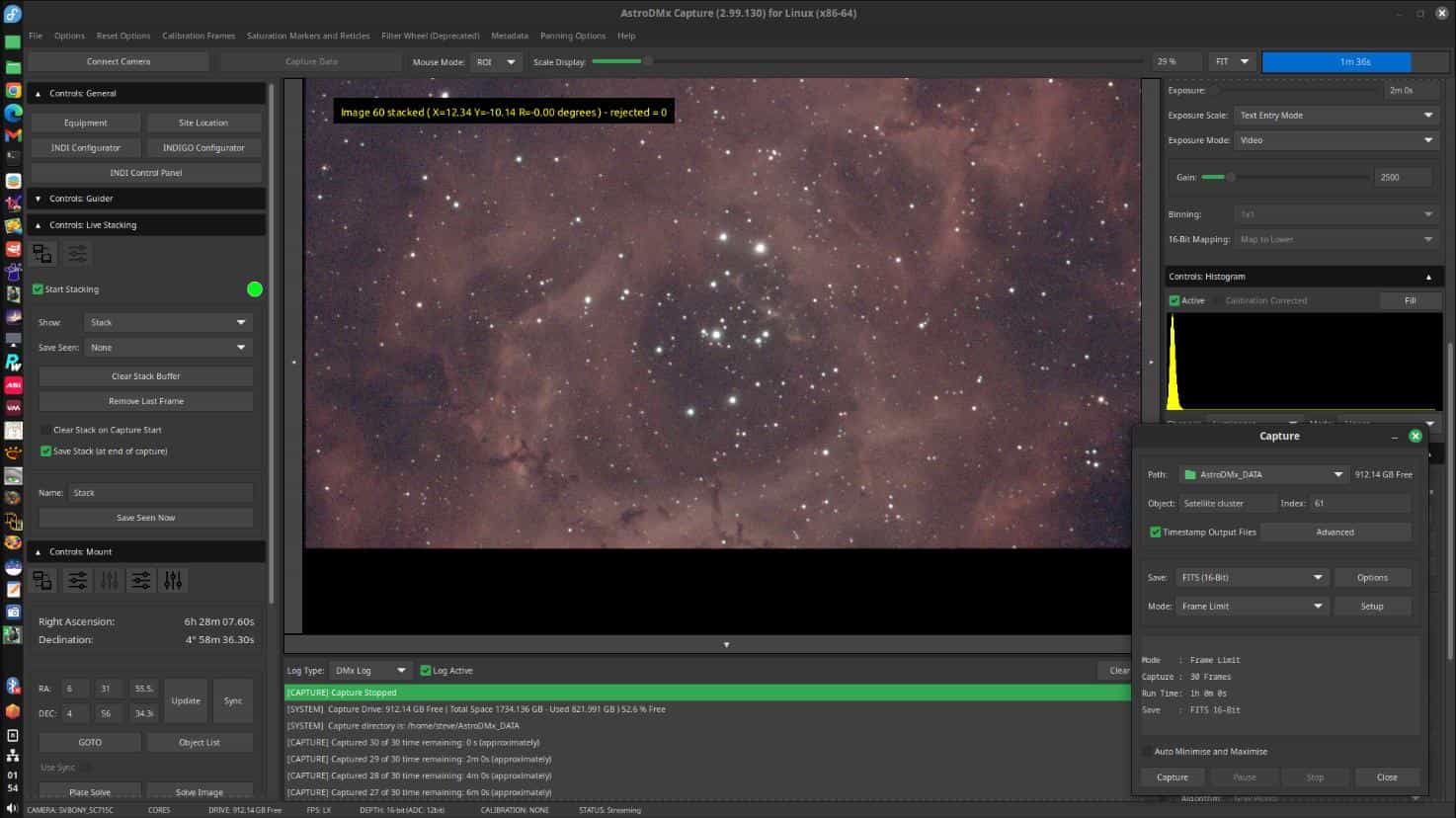Launch Gmail from the dock
This screenshot has height=818, width=1456.
13,135
